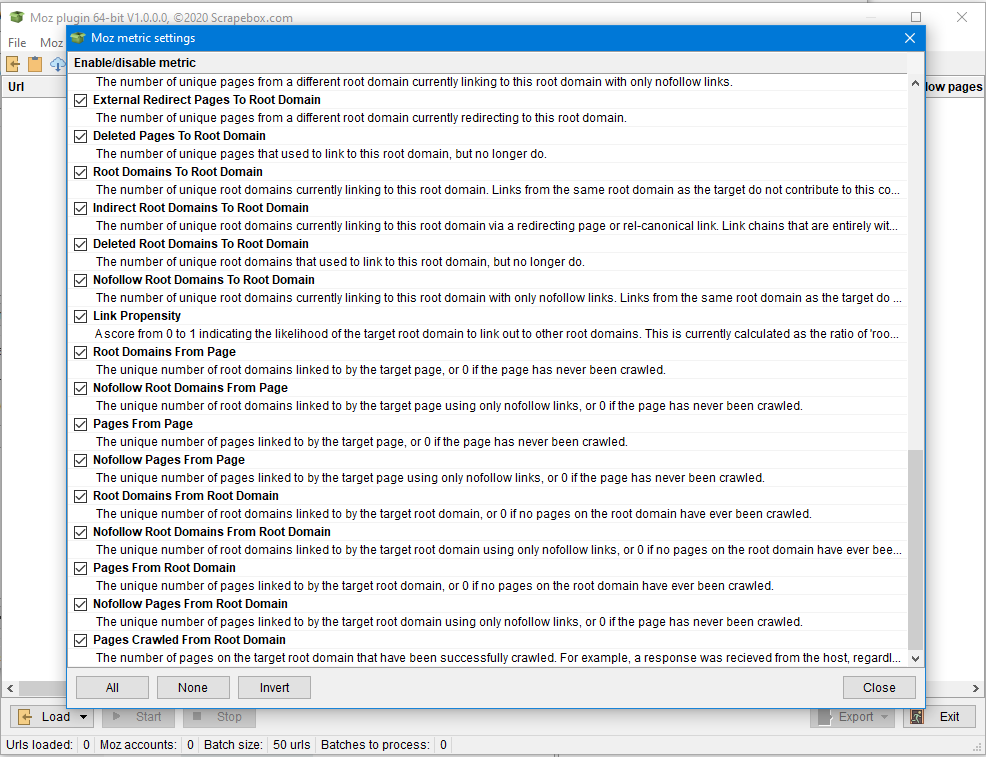Image resolution: width=986 pixels, height=757 pixels.
Task: Click the All button
Action: [x=113, y=687]
